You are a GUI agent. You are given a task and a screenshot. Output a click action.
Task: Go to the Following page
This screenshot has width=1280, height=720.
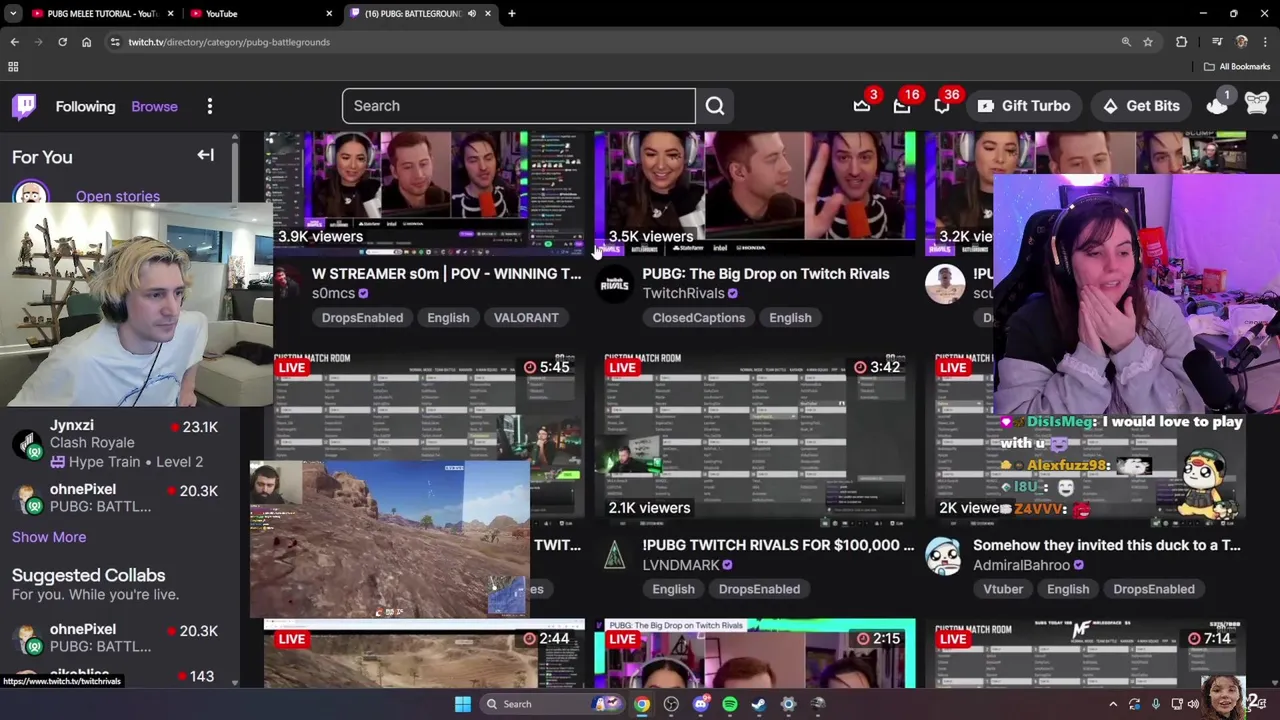(85, 106)
